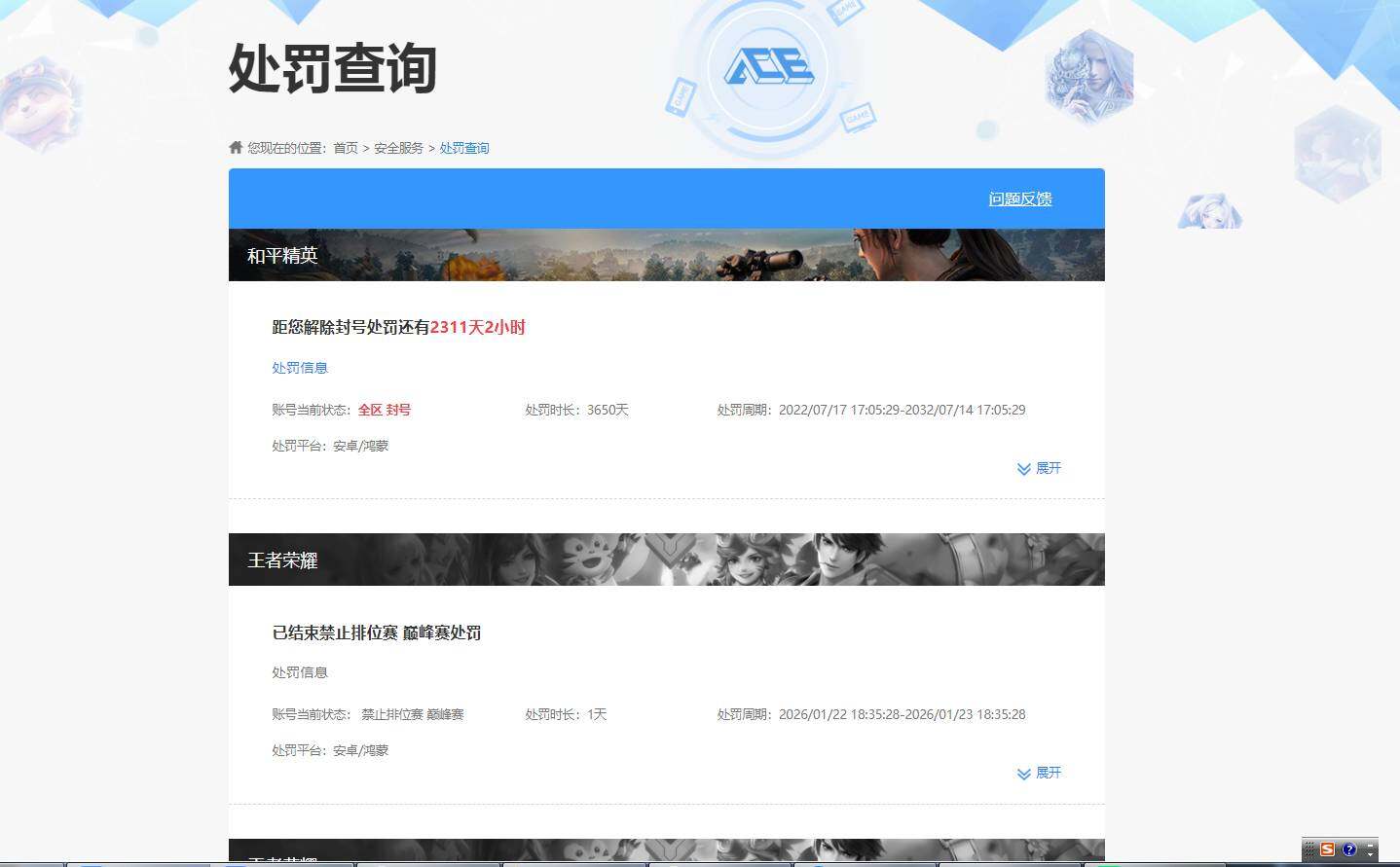1400x867 pixels.
Task: Open the 问题反馈 feedback link
Action: [1019, 199]
